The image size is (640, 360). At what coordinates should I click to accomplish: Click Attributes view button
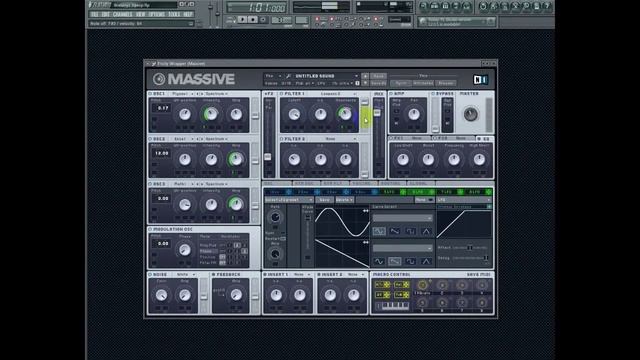pos(423,83)
